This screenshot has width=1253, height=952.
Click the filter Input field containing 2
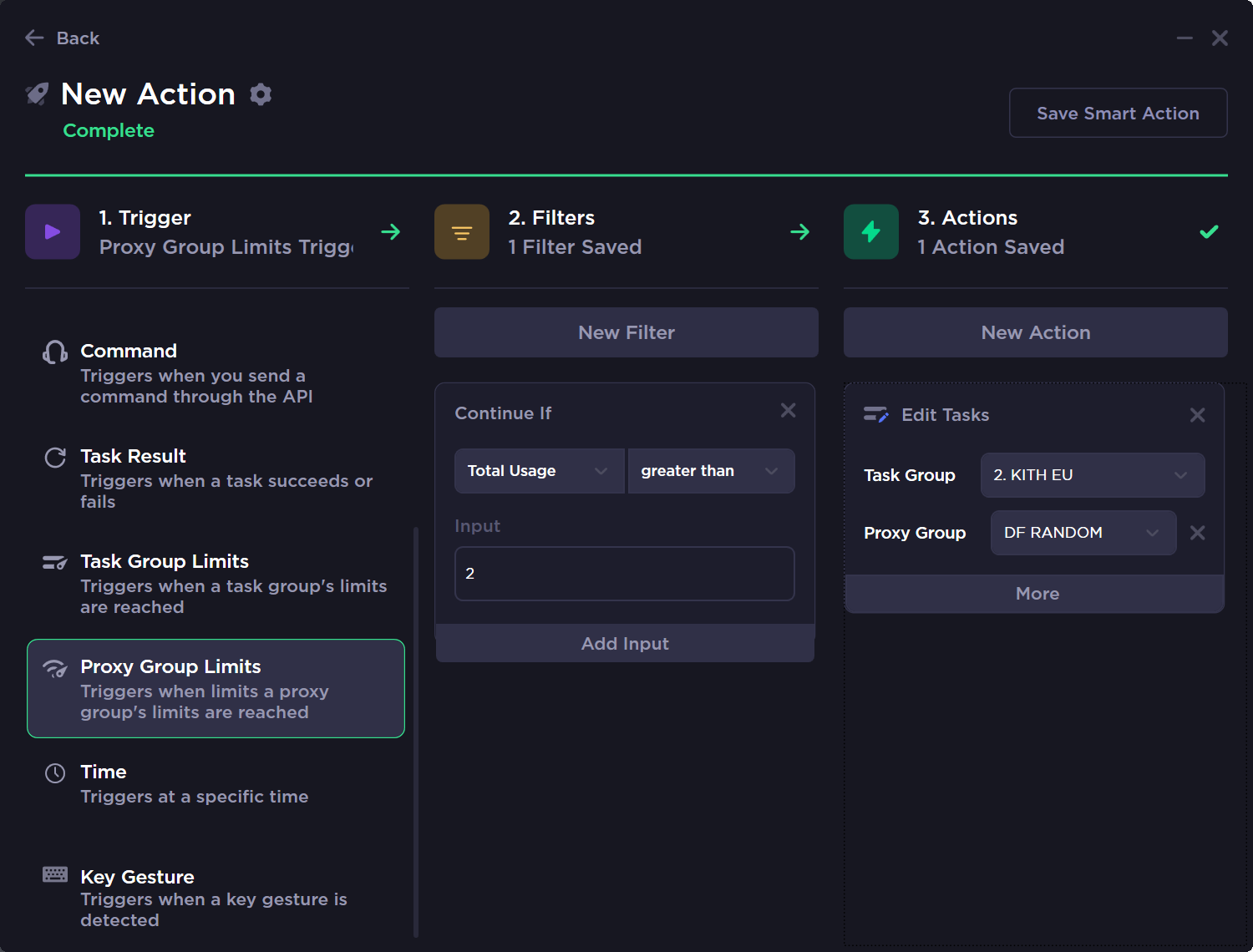[x=625, y=574]
